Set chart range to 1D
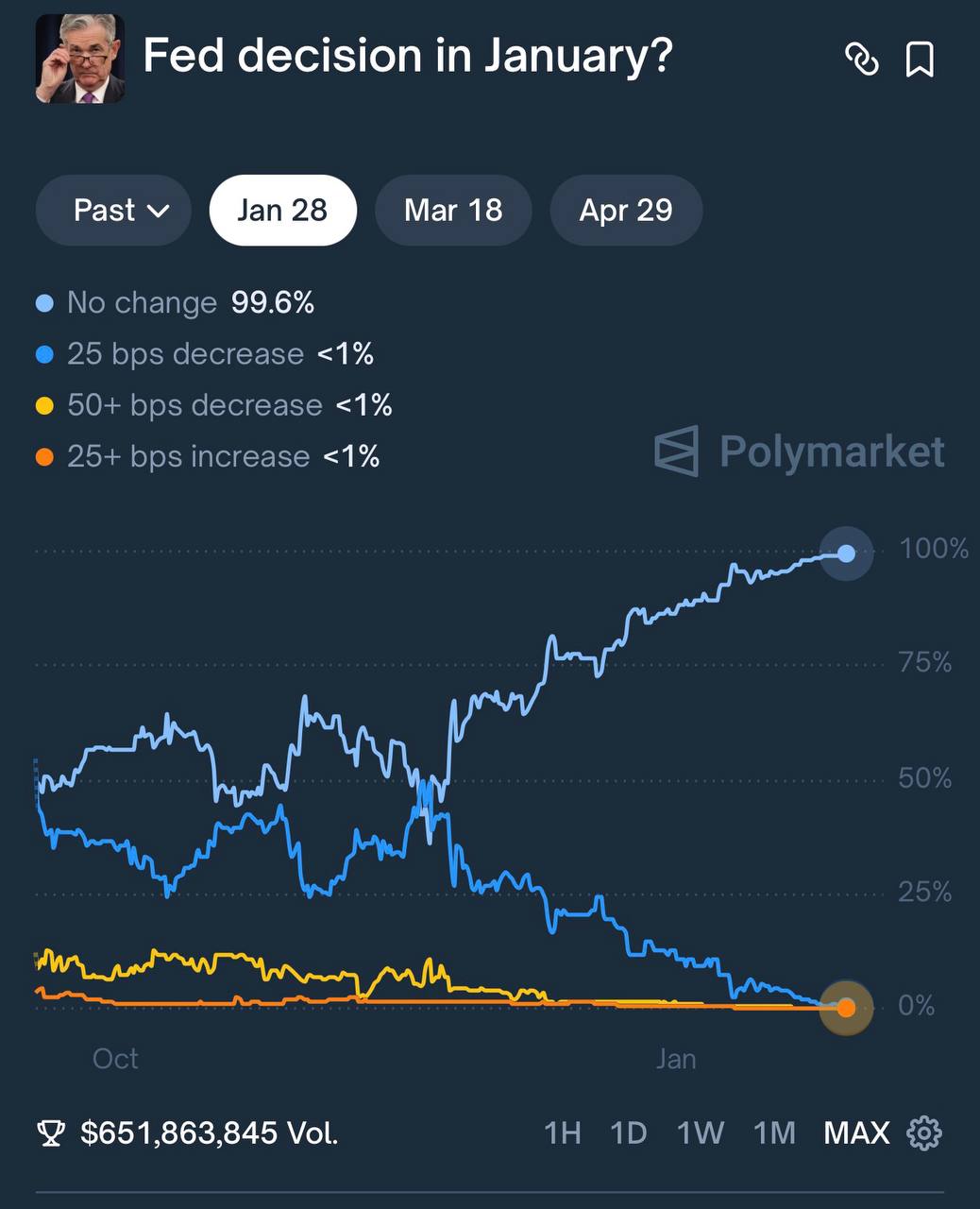Image resolution: width=980 pixels, height=1209 pixels. [628, 1132]
